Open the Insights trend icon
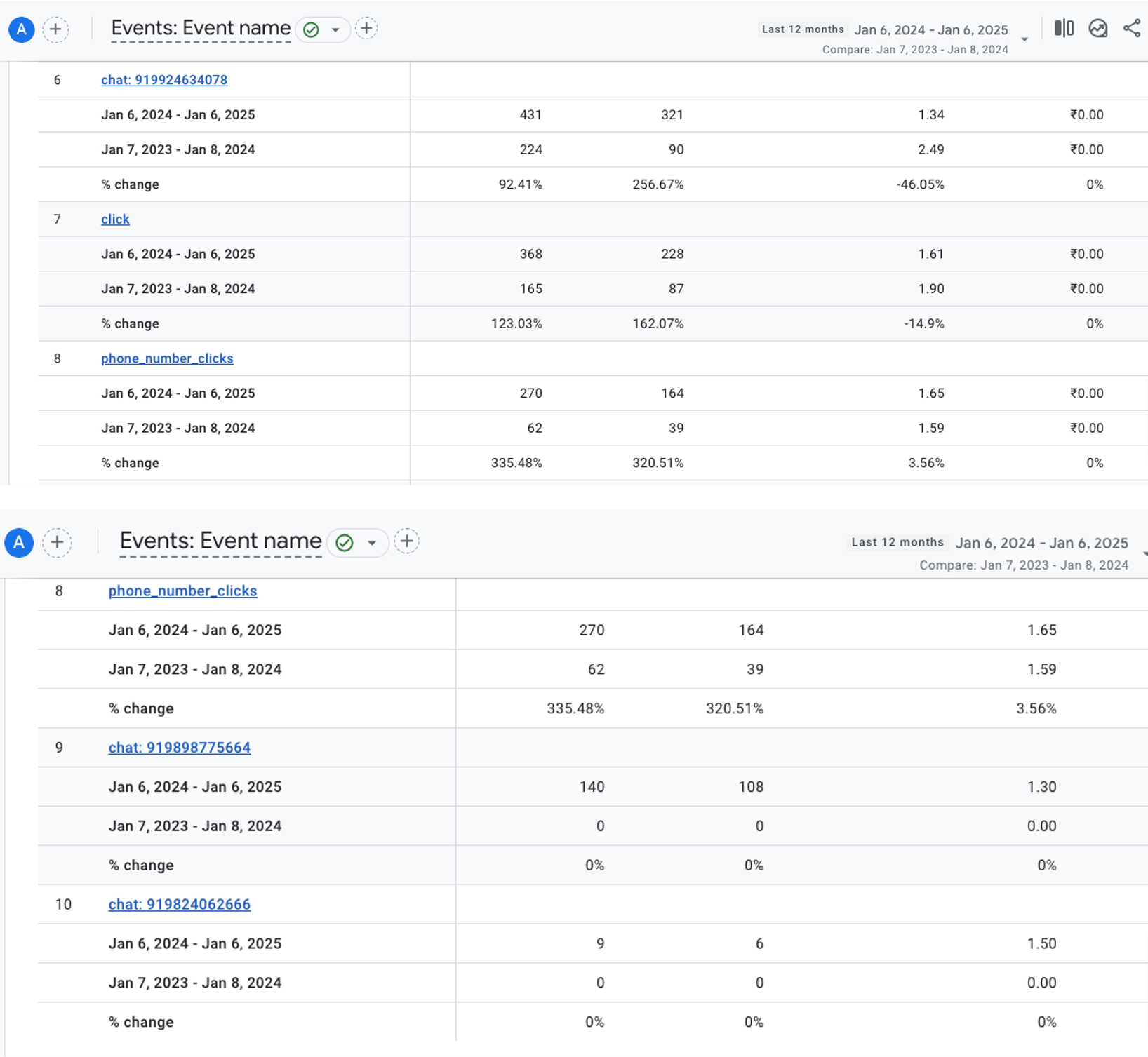The width and height of the screenshot is (1148, 1057). click(1098, 28)
